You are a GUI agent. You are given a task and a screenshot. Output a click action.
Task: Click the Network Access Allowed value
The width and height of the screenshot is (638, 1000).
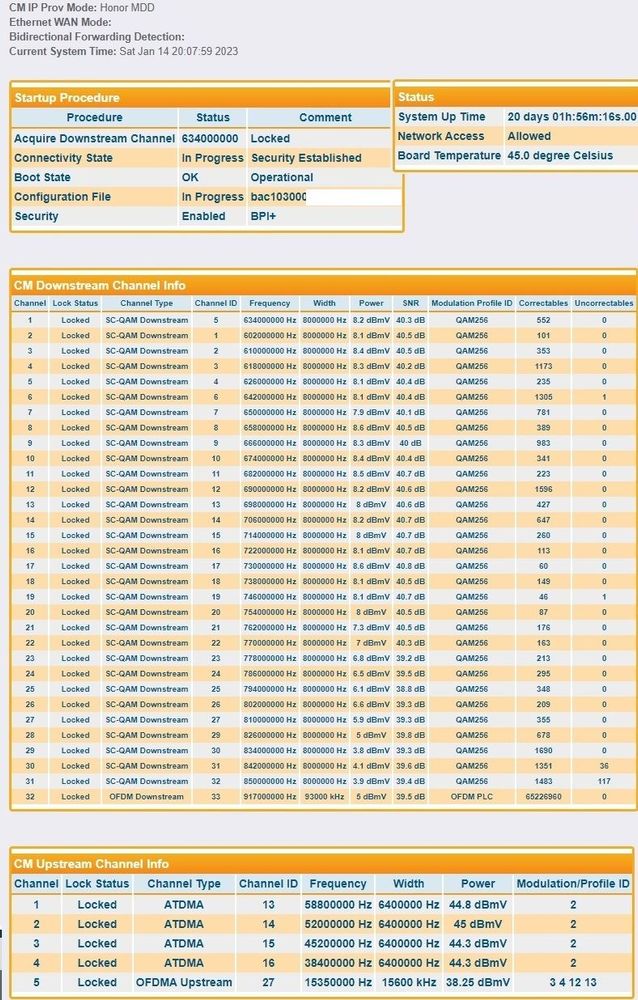pos(529,136)
